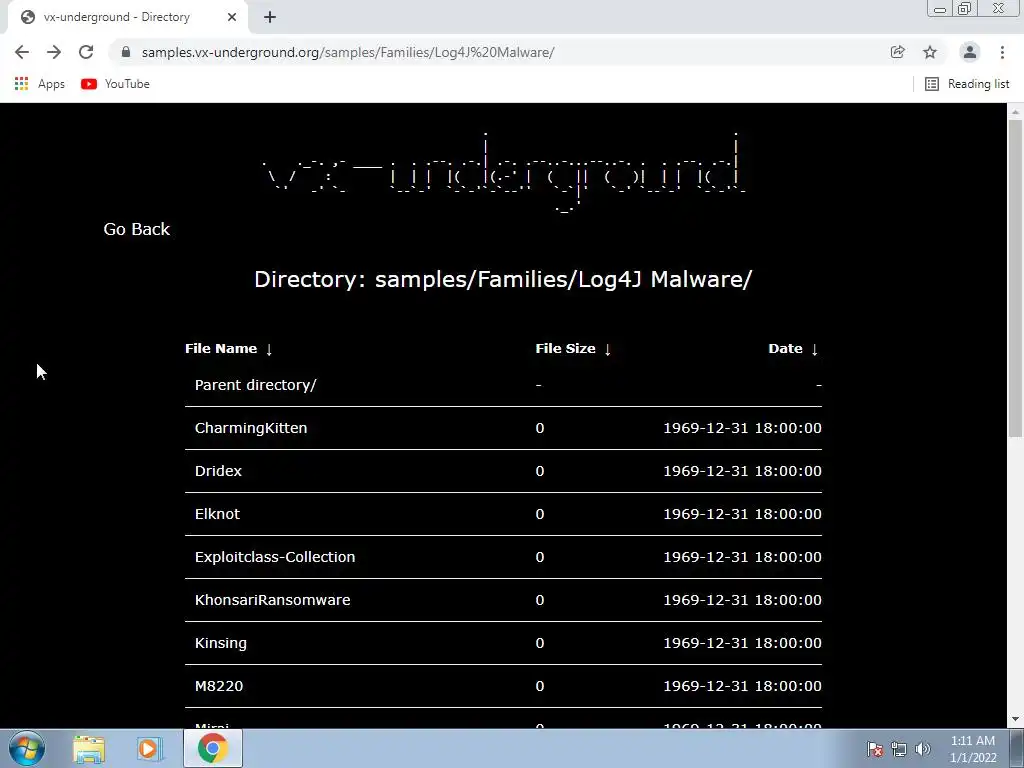This screenshot has width=1024, height=768.
Task: Open the Dridex folder
Action: point(218,472)
